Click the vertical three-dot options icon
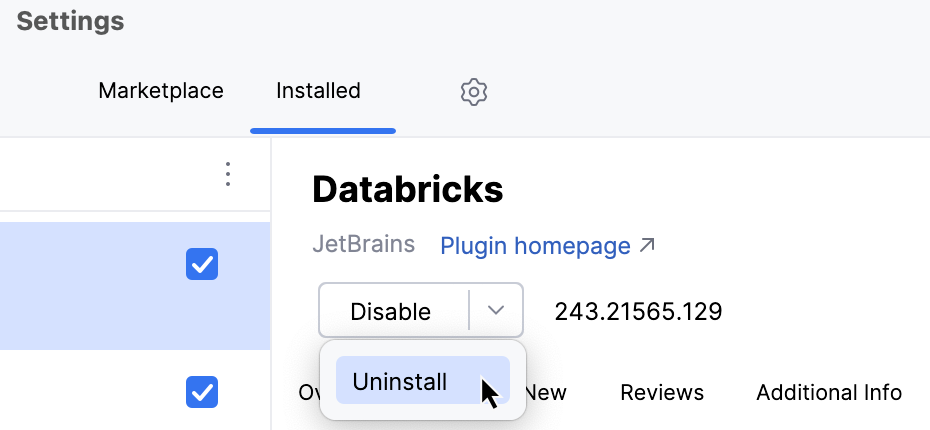Screen dimensions: 930x430 click(228, 175)
